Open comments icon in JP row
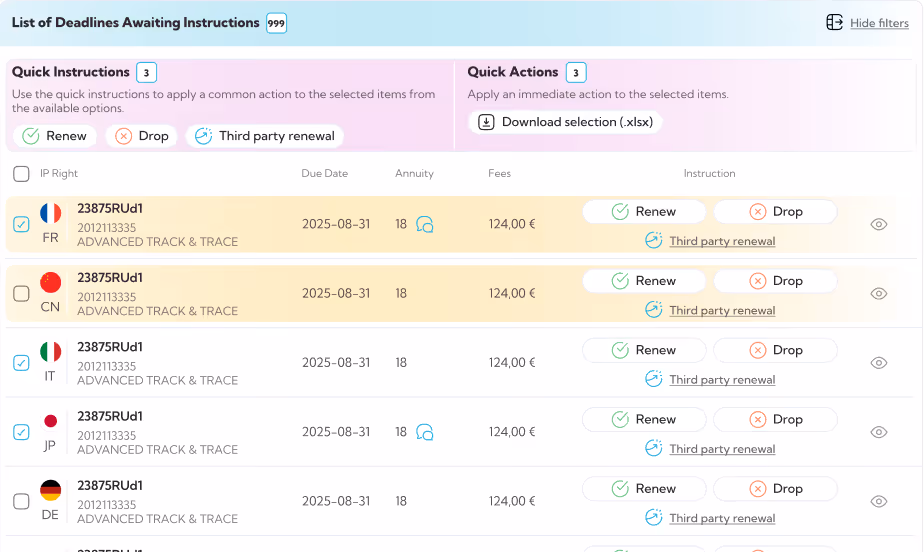This screenshot has width=924, height=552. [425, 432]
